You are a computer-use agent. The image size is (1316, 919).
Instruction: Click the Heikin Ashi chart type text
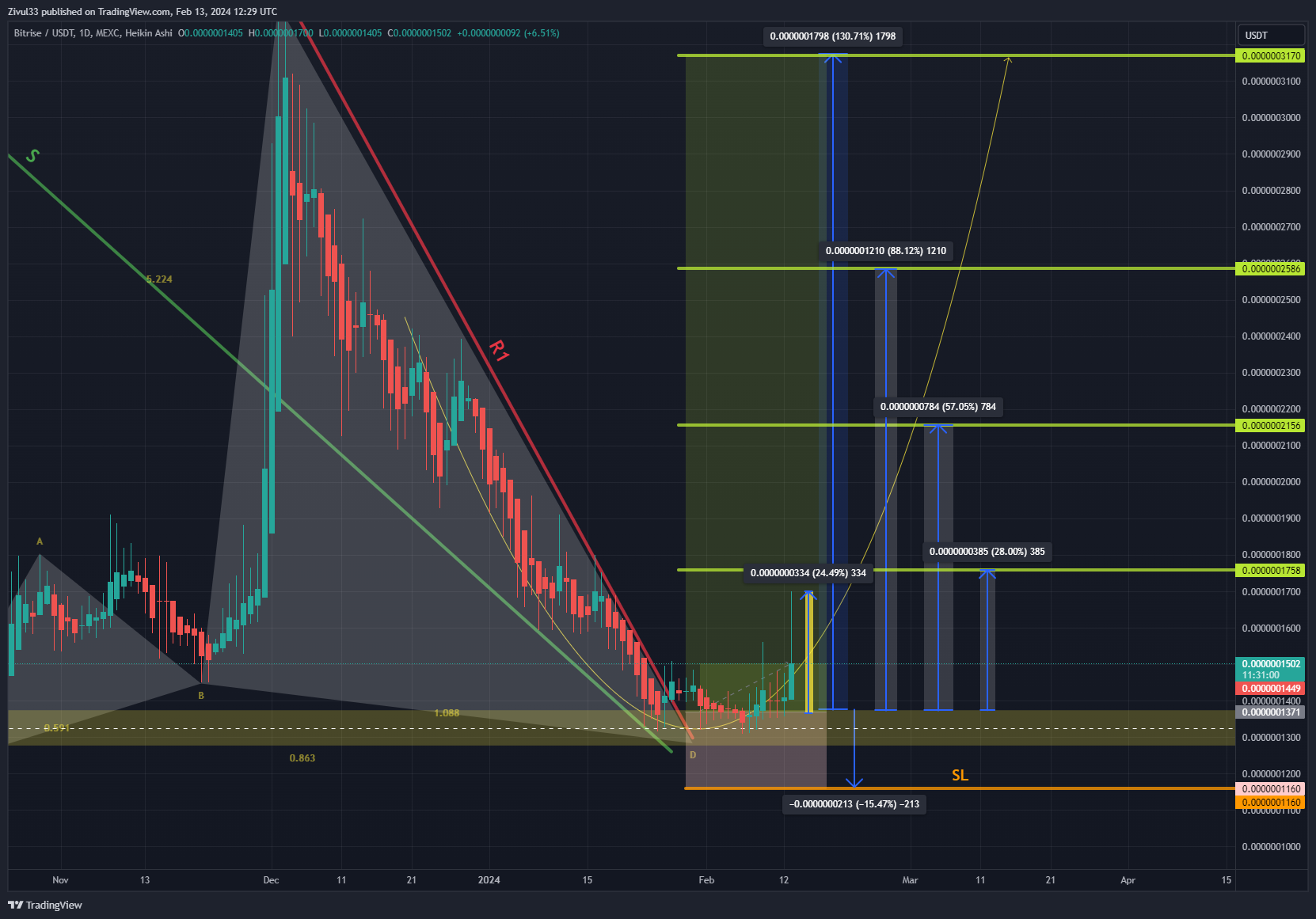(x=148, y=33)
